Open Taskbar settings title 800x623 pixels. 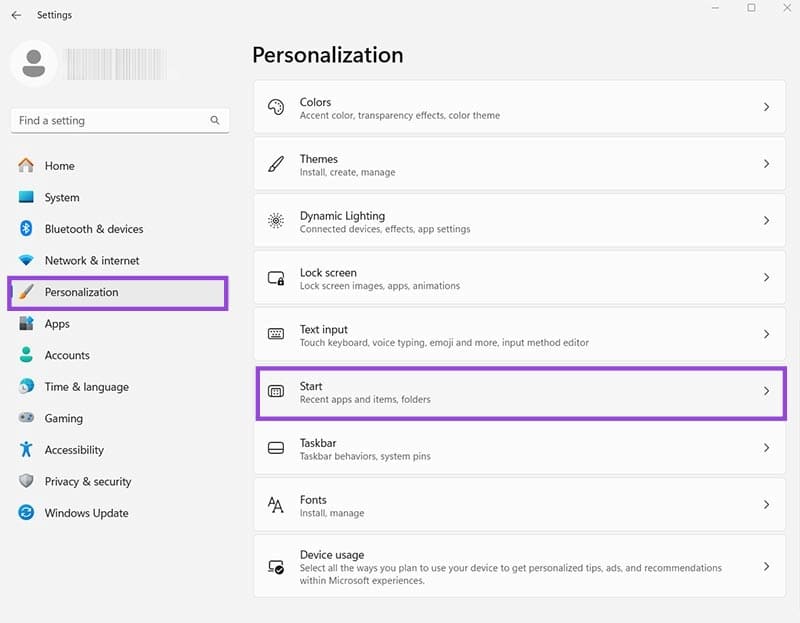pyautogui.click(x=318, y=443)
